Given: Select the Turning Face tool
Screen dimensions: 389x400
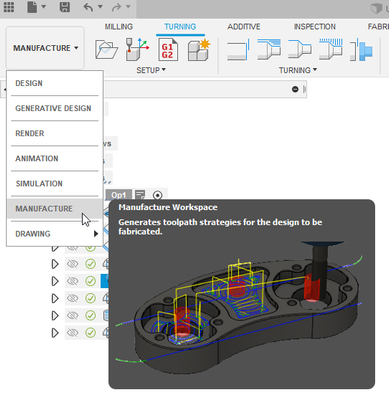Looking at the screenshot, I should [x=238, y=50].
